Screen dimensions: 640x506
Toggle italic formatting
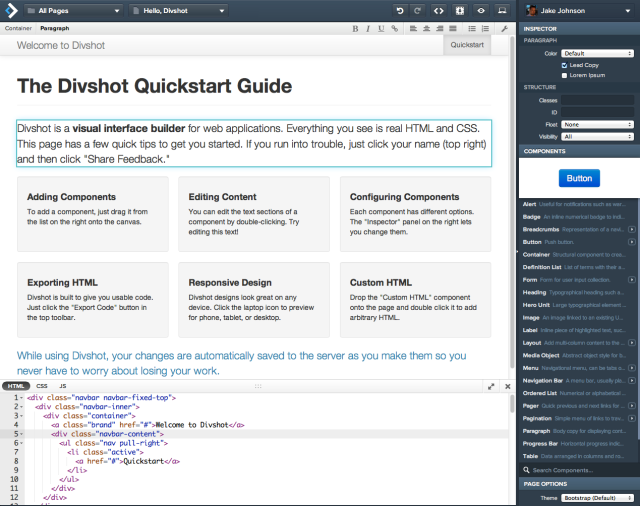[x=368, y=29]
